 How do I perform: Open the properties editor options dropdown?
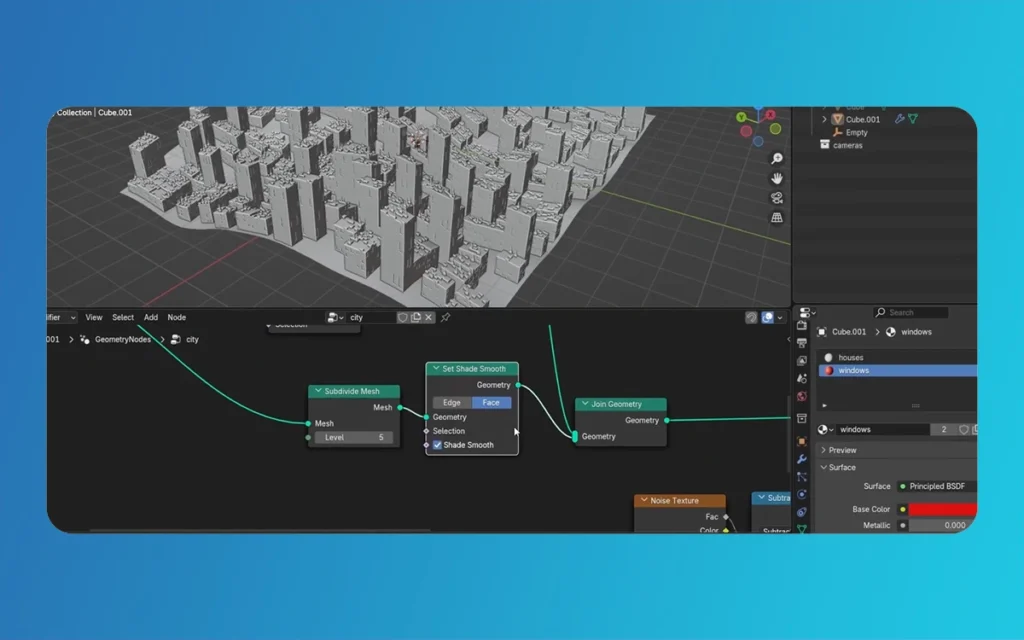[x=807, y=313]
